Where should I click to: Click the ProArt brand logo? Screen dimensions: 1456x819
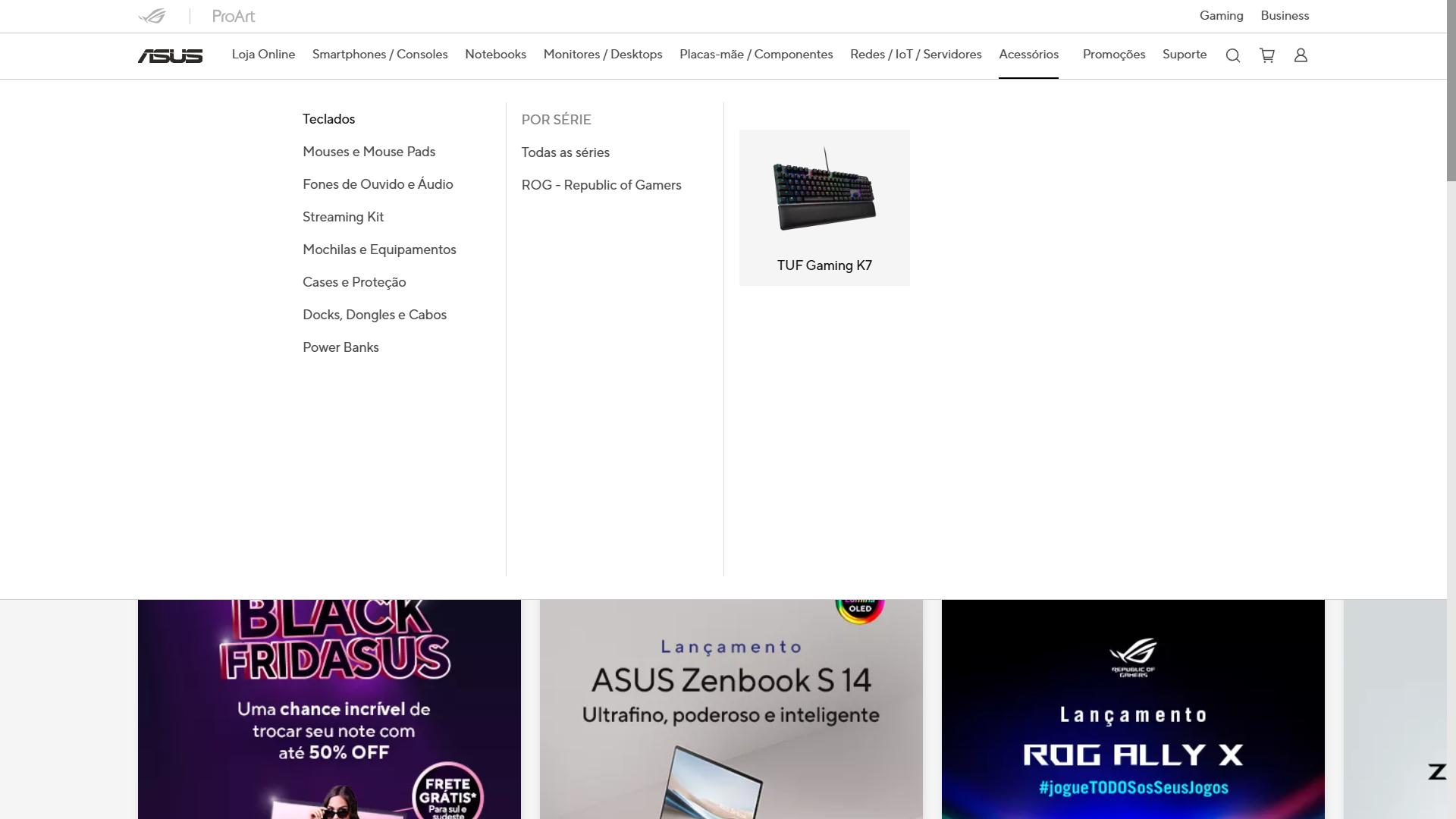[233, 16]
